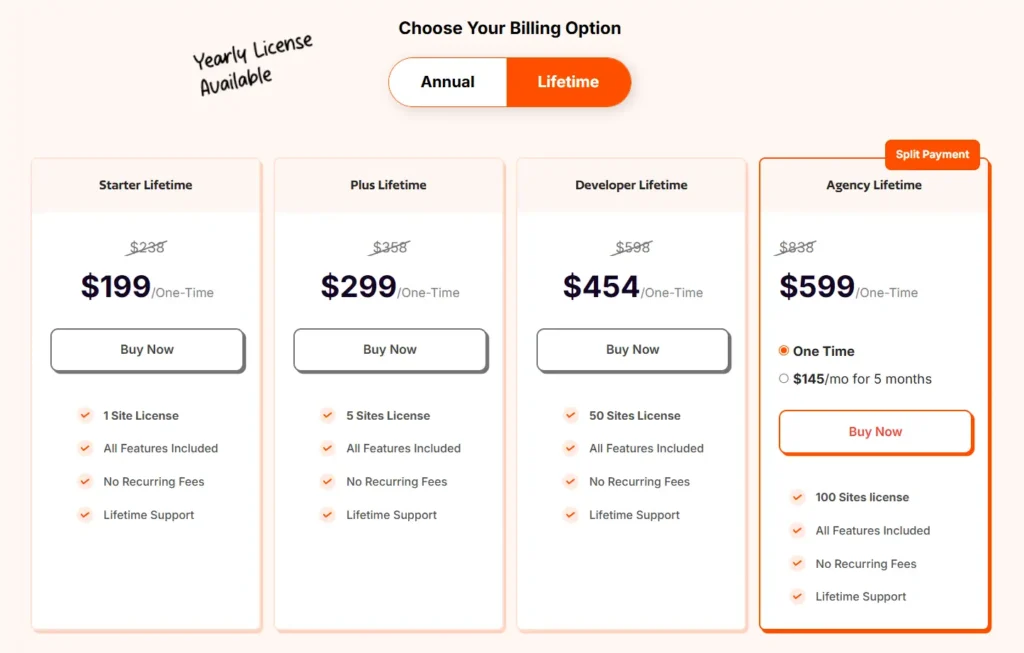Screen dimensions: 1024x653
Task: Select the Lifetime billing option
Action: click(x=568, y=82)
